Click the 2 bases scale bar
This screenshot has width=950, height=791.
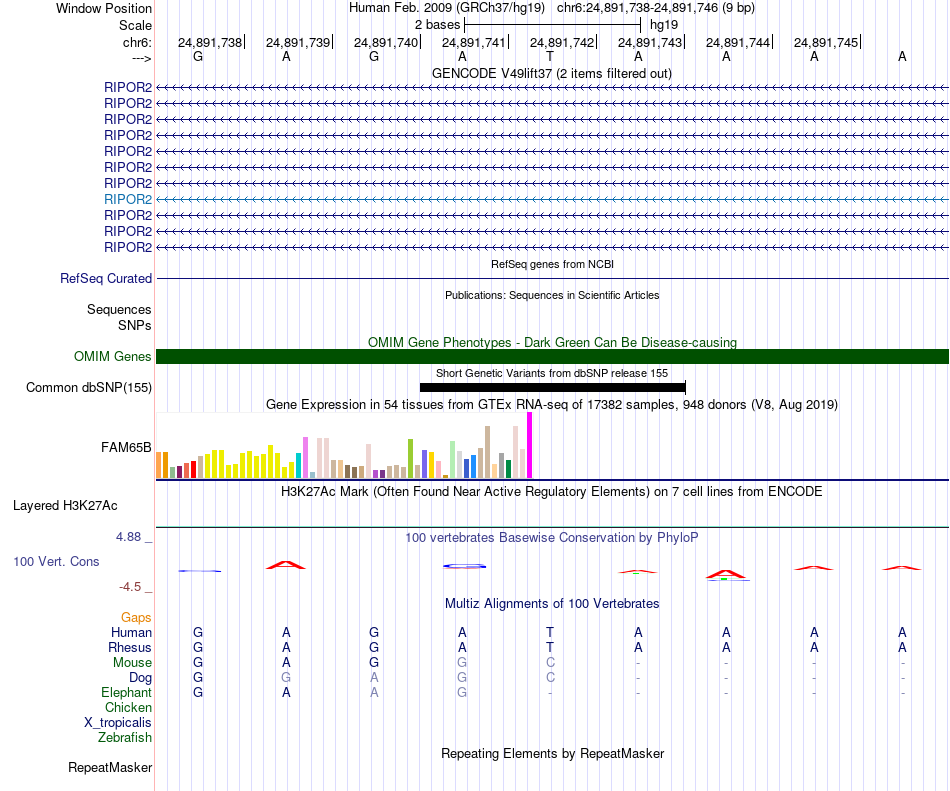[x=552, y=25]
